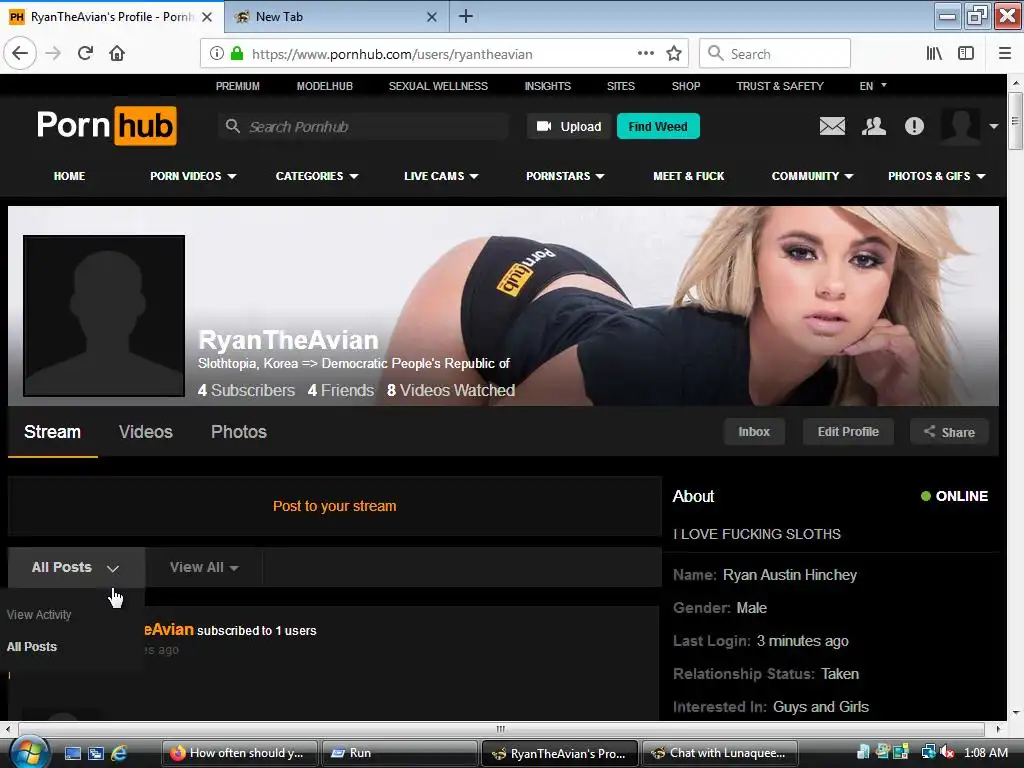Click the browser Search box
Screen dimensions: 1024x768
775,54
